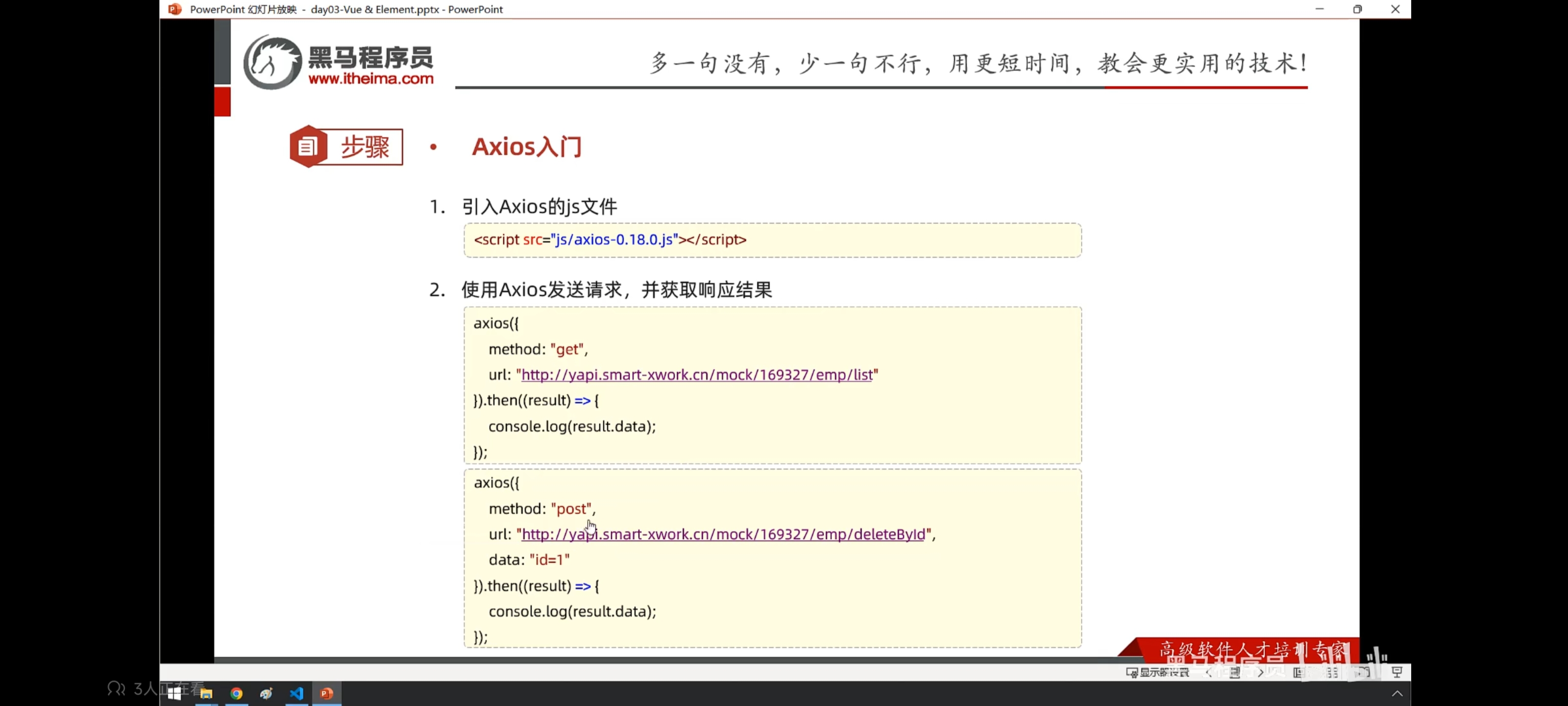The image size is (1568, 706).
Task: Click the Axios入门 heading
Action: [527, 147]
